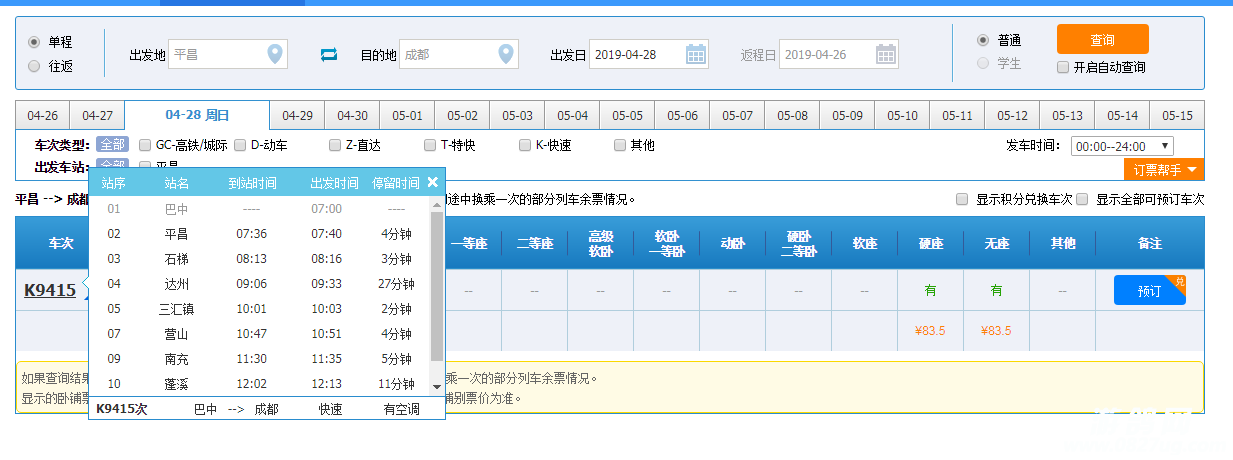Viewport: 1233px width, 460px height.
Task: Open the return date calendar icon
Action: click(x=886, y=54)
